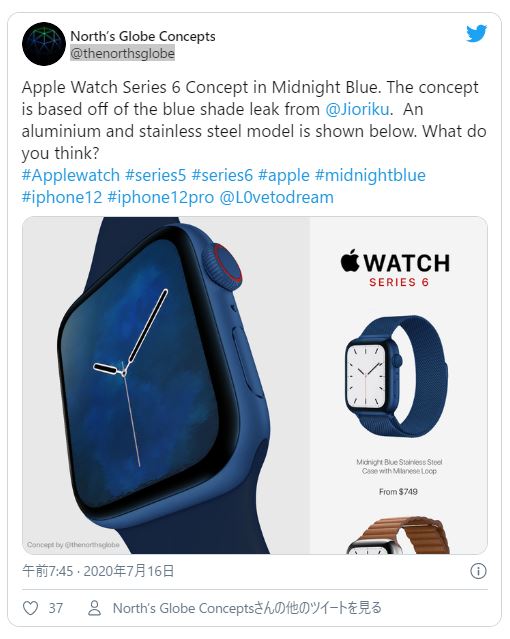Click the #Applewatch hashtag

point(71,175)
